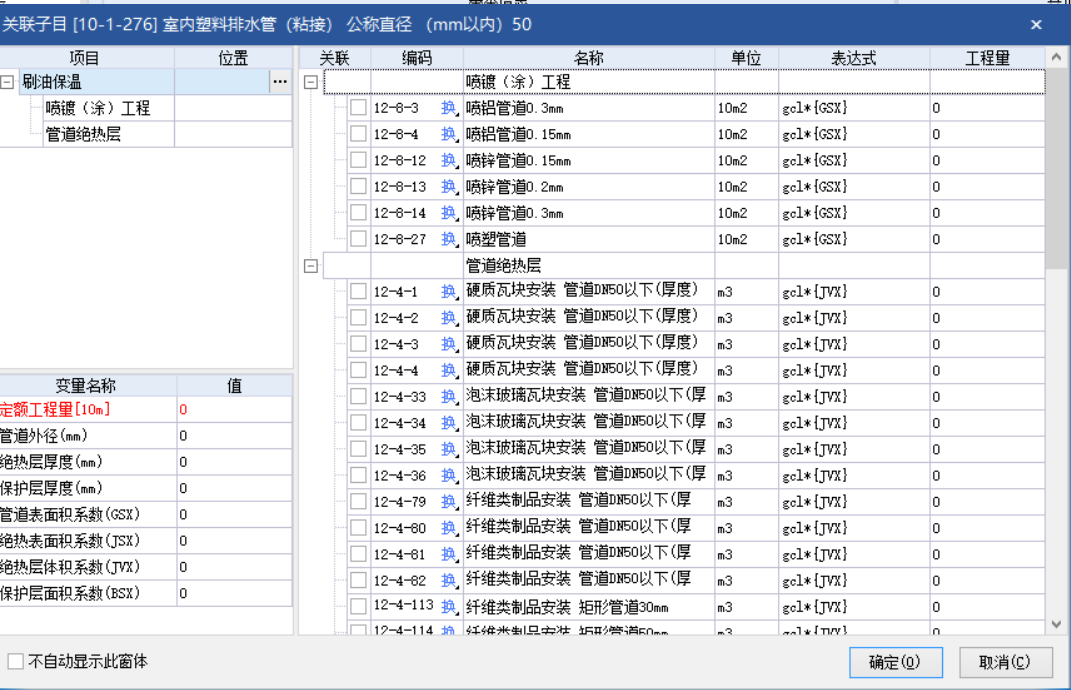Viewport: 1071px width, 690px height.
Task: Click the 名称 column header
Action: click(589, 58)
